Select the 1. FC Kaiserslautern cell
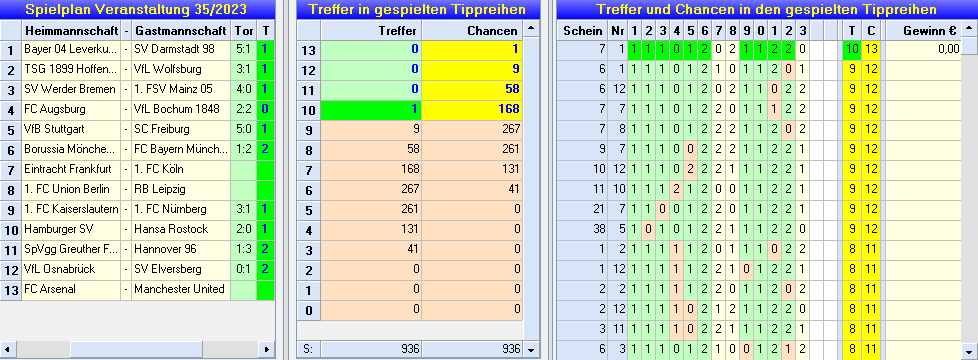The height and width of the screenshot is (360, 978). click(x=70, y=209)
